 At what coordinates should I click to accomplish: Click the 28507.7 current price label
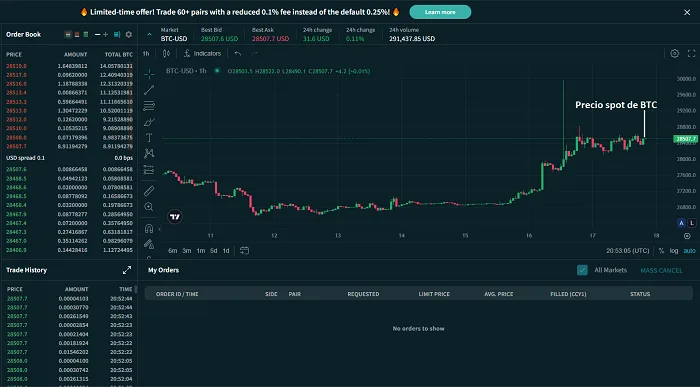point(685,139)
